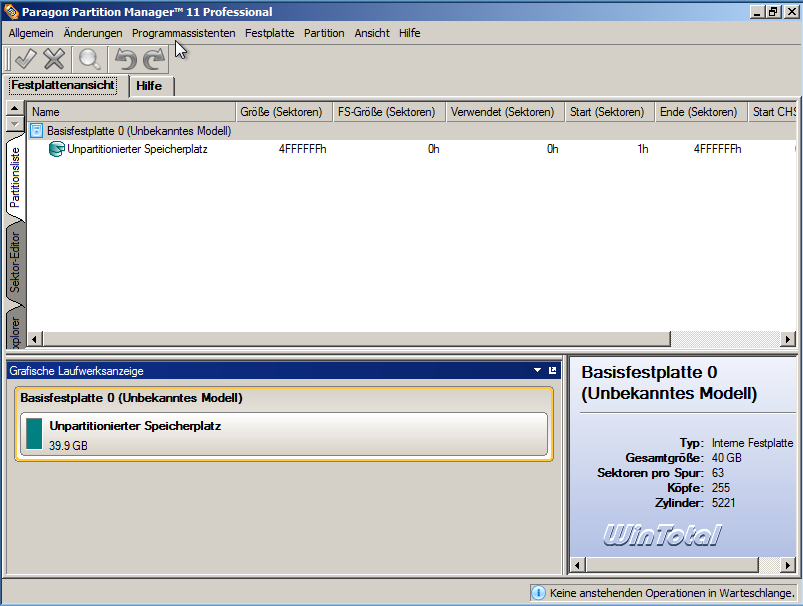Sort by FS-Größe (Sektoren) column header

(x=389, y=112)
